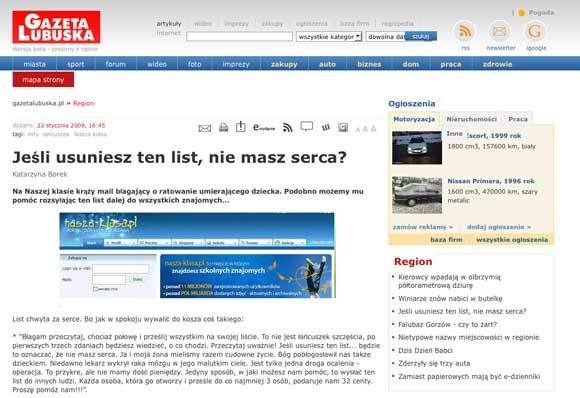This screenshot has height=398, width=580.
Task: Open wideo in navigation bar
Action: tap(157, 64)
